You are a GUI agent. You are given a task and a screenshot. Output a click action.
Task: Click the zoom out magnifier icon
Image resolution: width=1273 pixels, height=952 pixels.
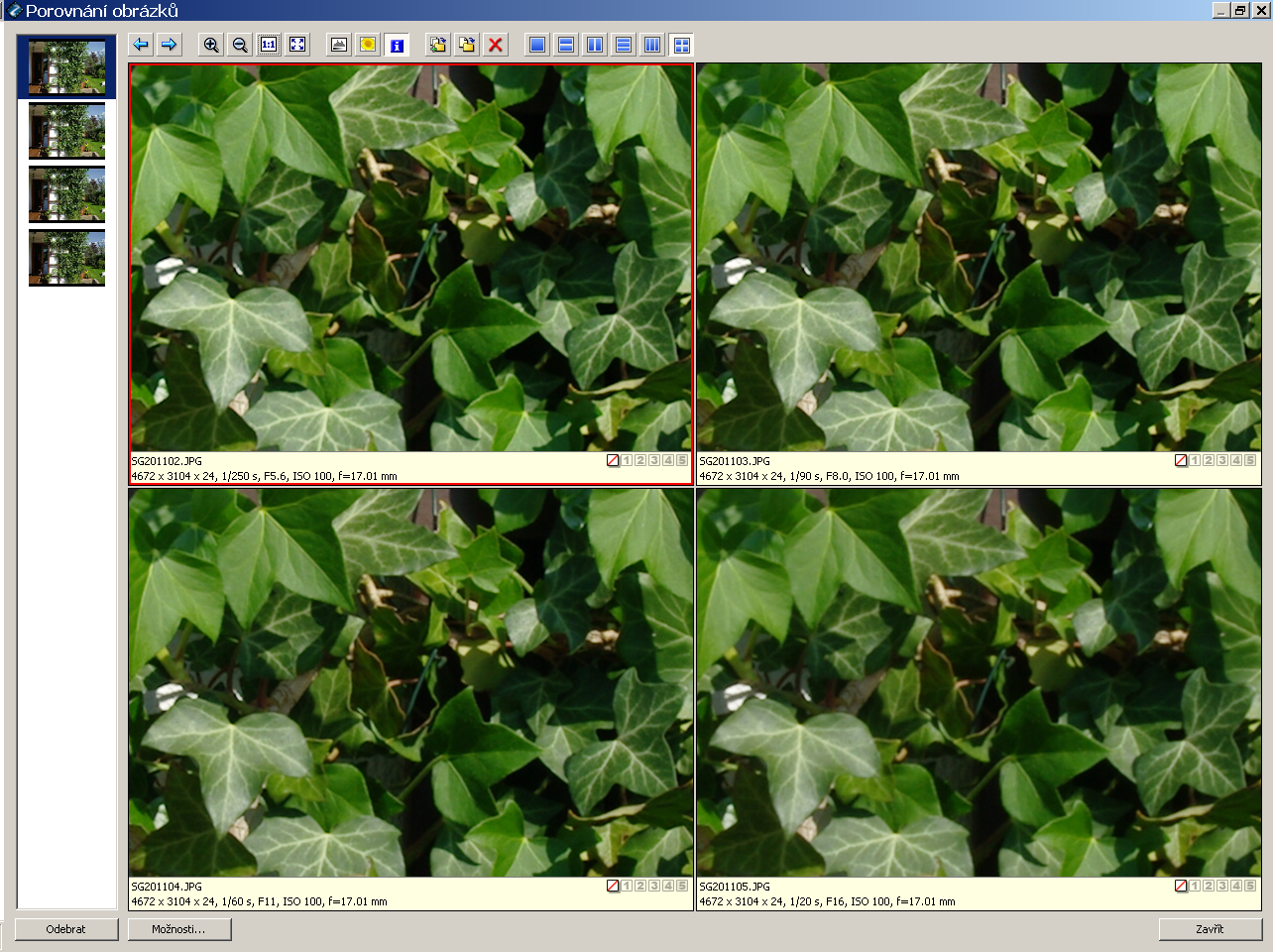(x=240, y=45)
